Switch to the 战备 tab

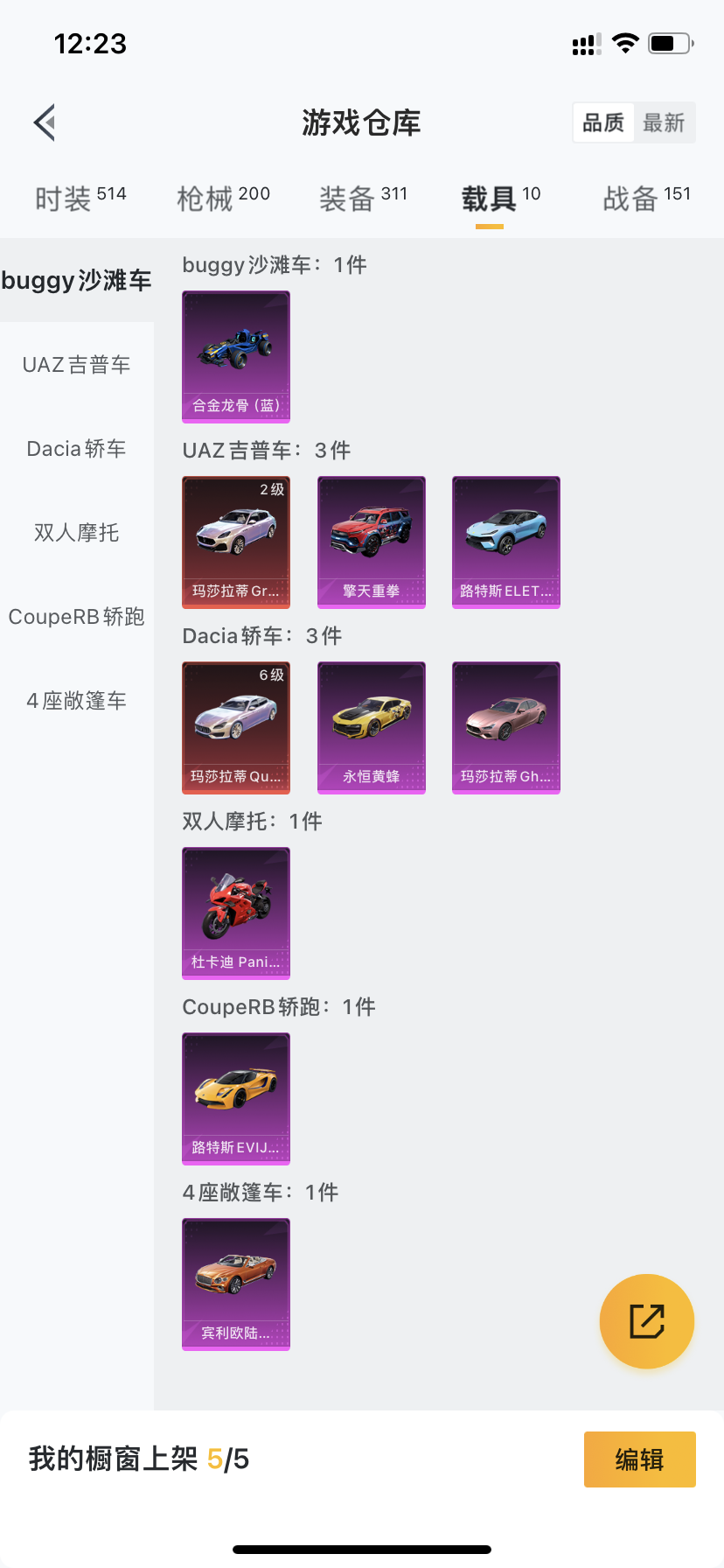[647, 199]
